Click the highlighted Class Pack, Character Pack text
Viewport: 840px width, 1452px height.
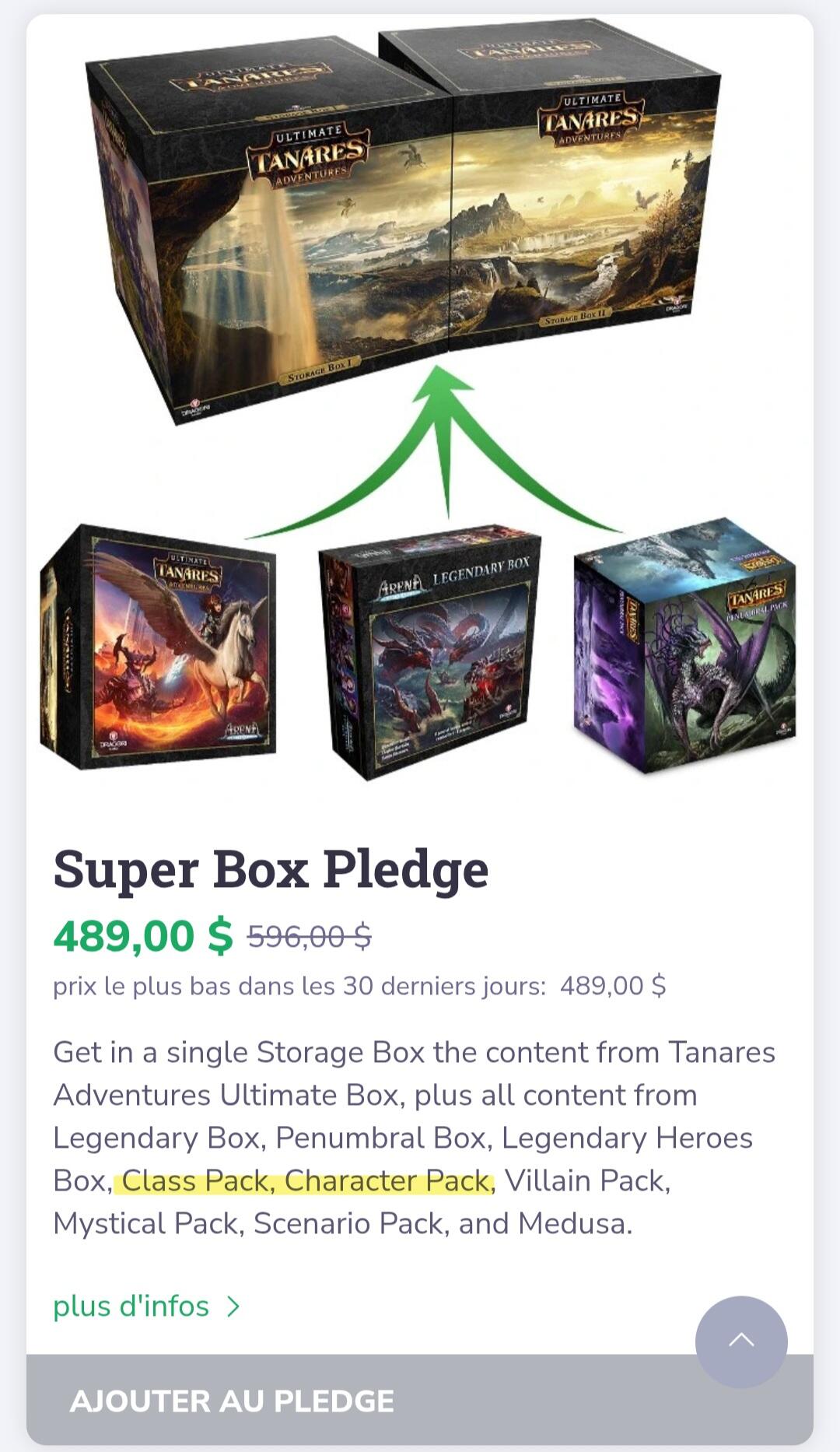[x=306, y=1180]
